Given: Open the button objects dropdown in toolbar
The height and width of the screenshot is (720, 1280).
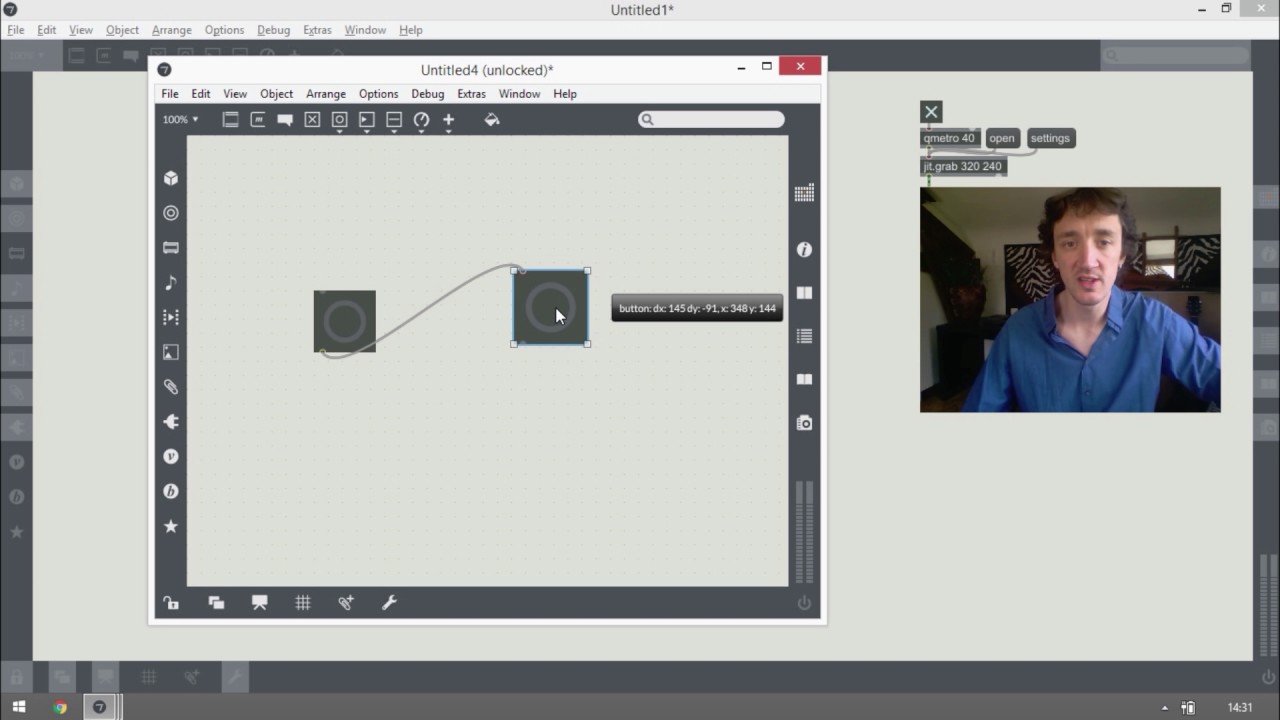Looking at the screenshot, I should (x=339, y=121).
